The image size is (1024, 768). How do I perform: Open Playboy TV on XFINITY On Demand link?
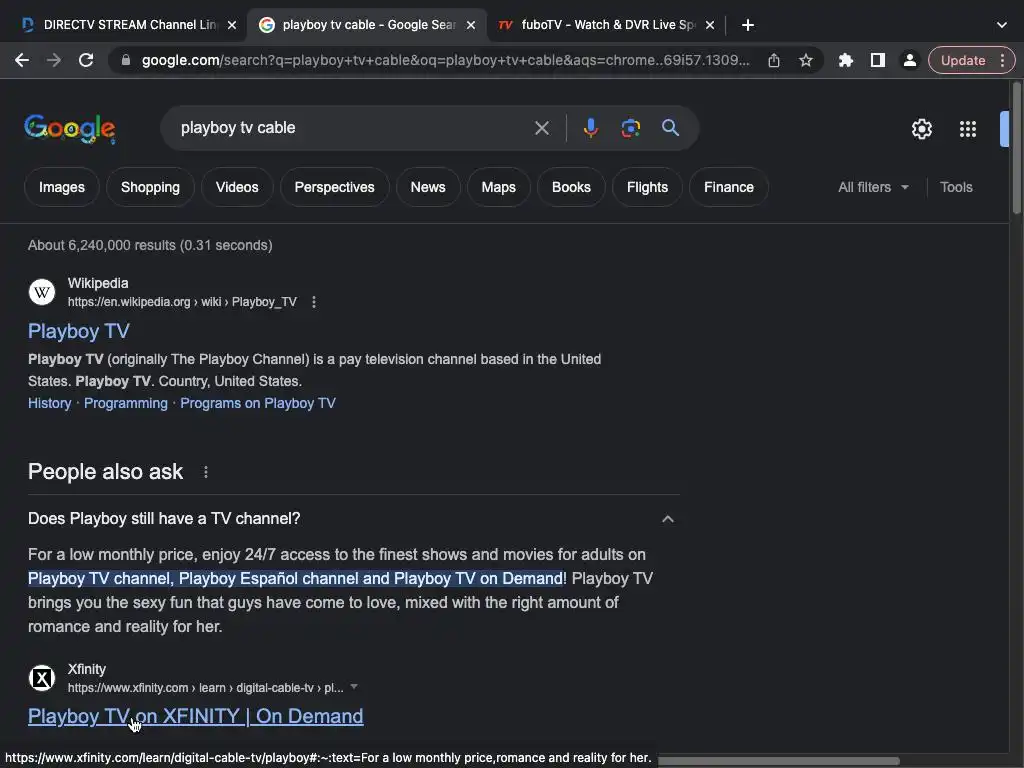click(195, 716)
